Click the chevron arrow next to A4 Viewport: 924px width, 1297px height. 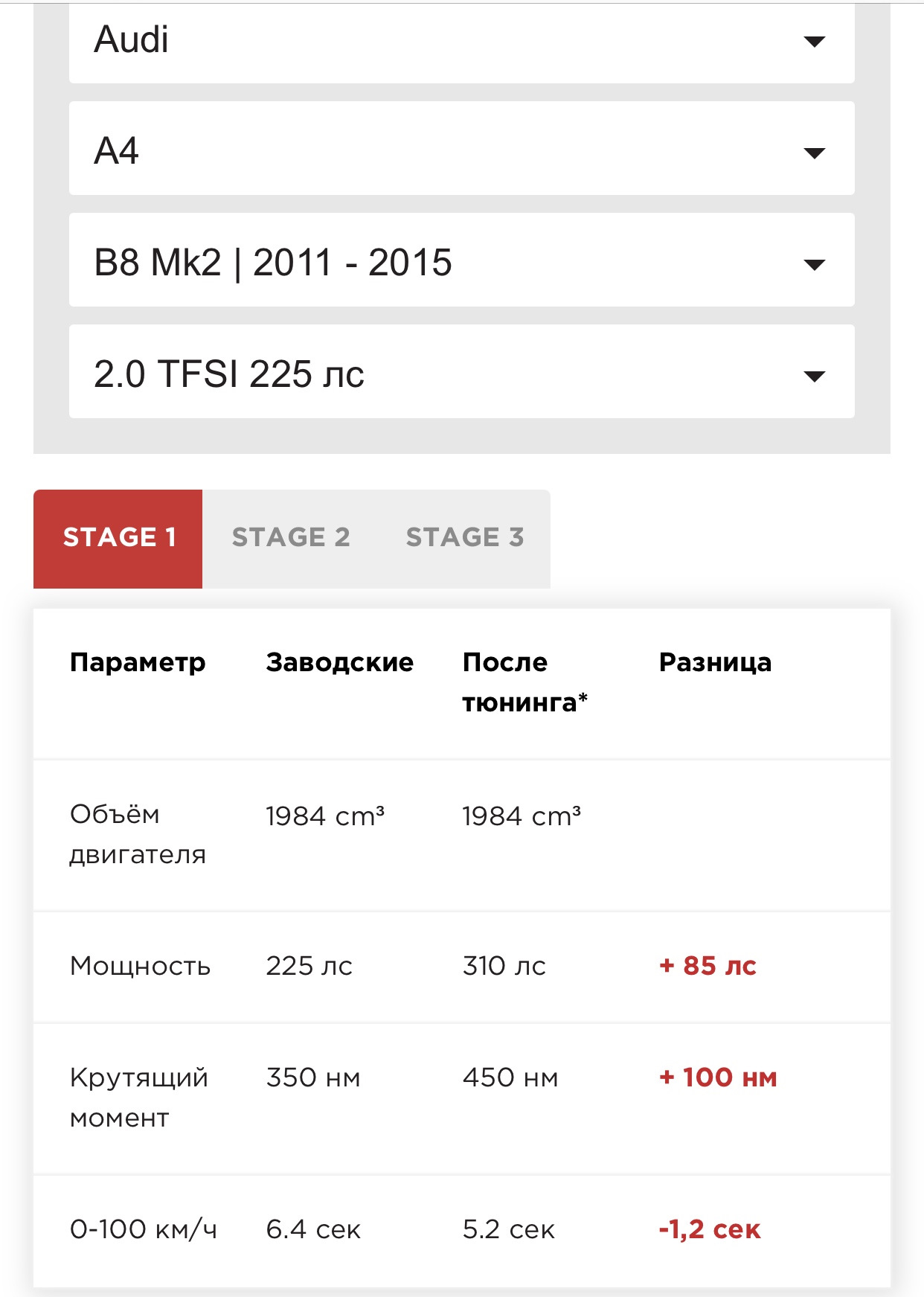point(815,153)
